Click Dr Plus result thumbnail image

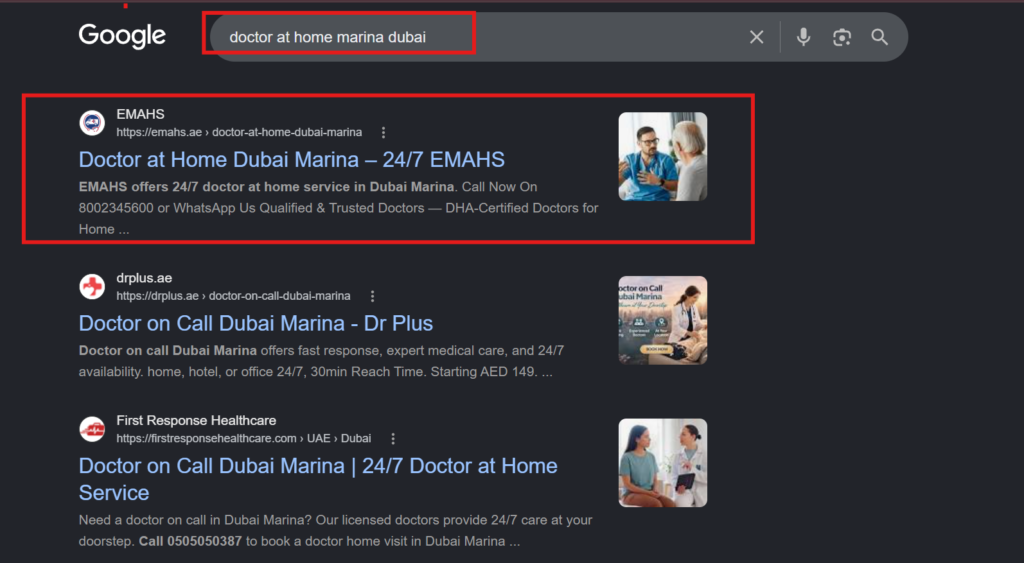coord(663,321)
